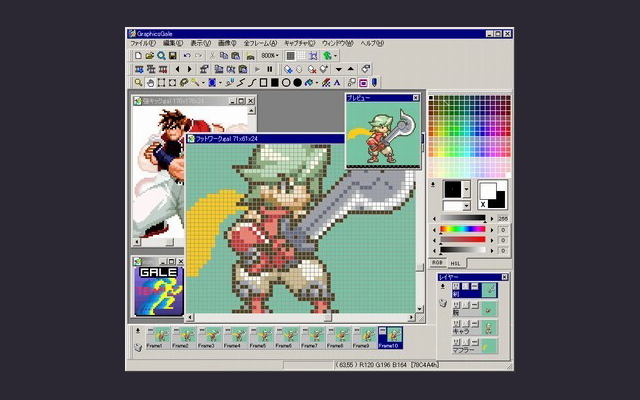Go to previous frame arrow
This screenshot has width=640, height=400.
tap(177, 69)
